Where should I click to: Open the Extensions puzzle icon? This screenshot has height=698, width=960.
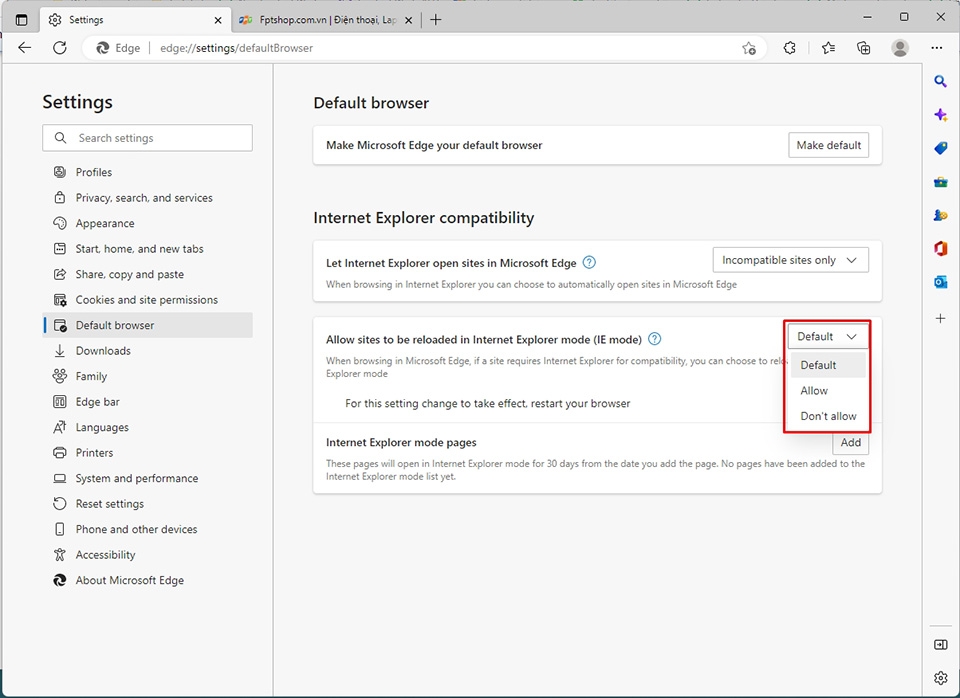(x=790, y=48)
